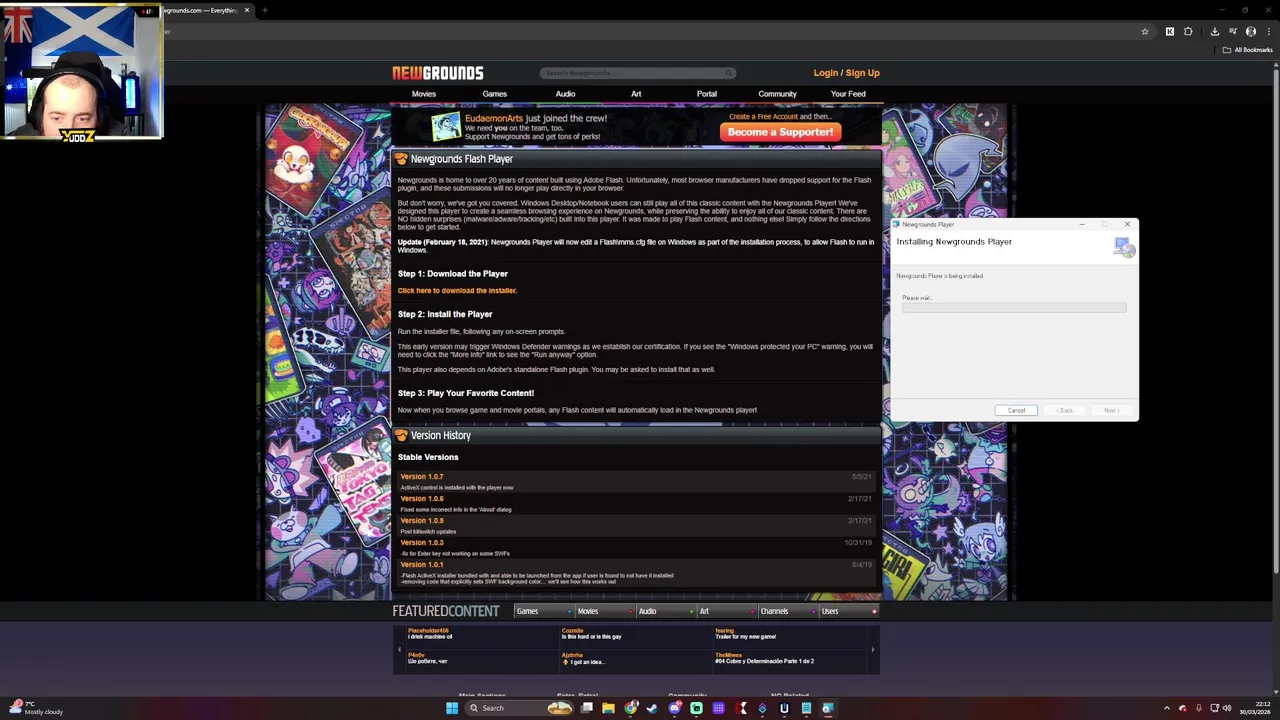Open the weather widget on the taskbar

[36, 708]
